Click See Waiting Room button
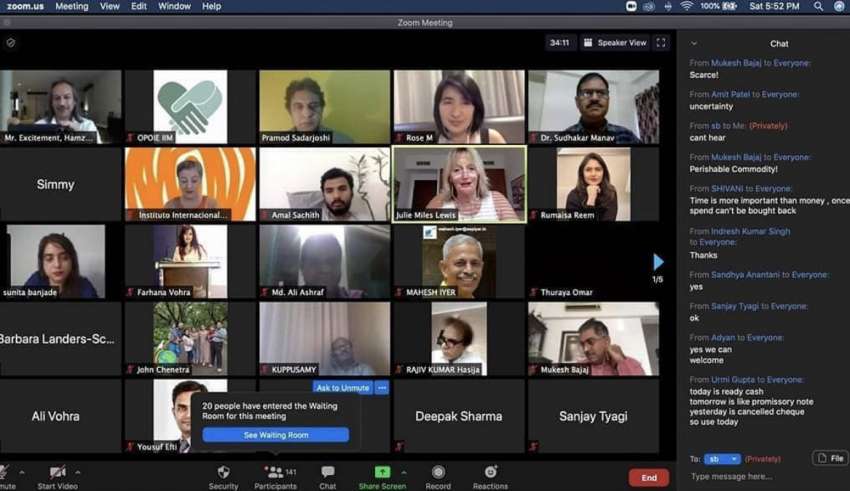The image size is (850, 491). pos(276,435)
